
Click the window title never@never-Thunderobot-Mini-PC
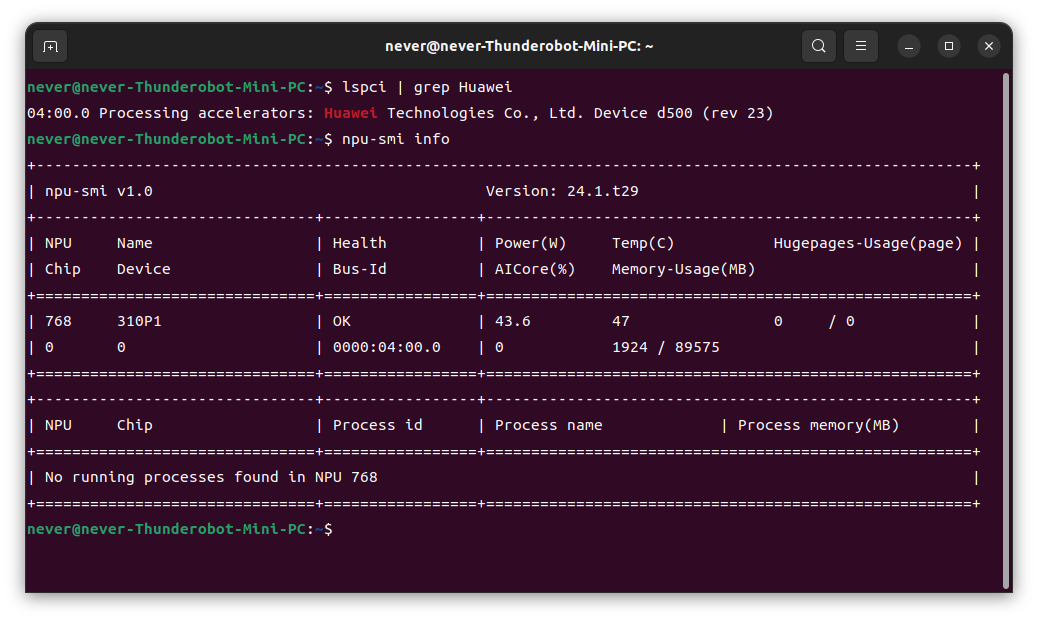(519, 46)
